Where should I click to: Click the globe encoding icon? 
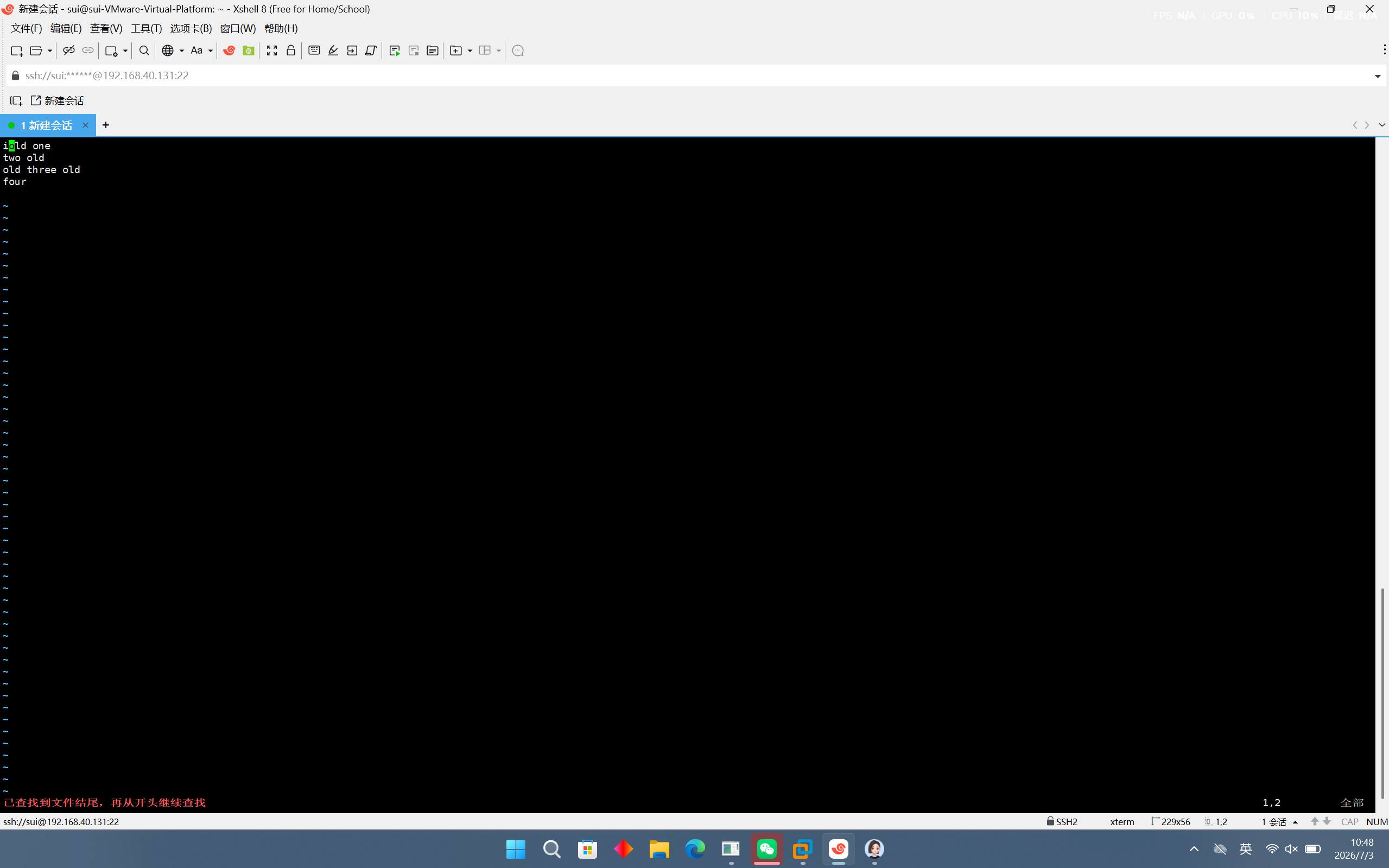click(168, 50)
